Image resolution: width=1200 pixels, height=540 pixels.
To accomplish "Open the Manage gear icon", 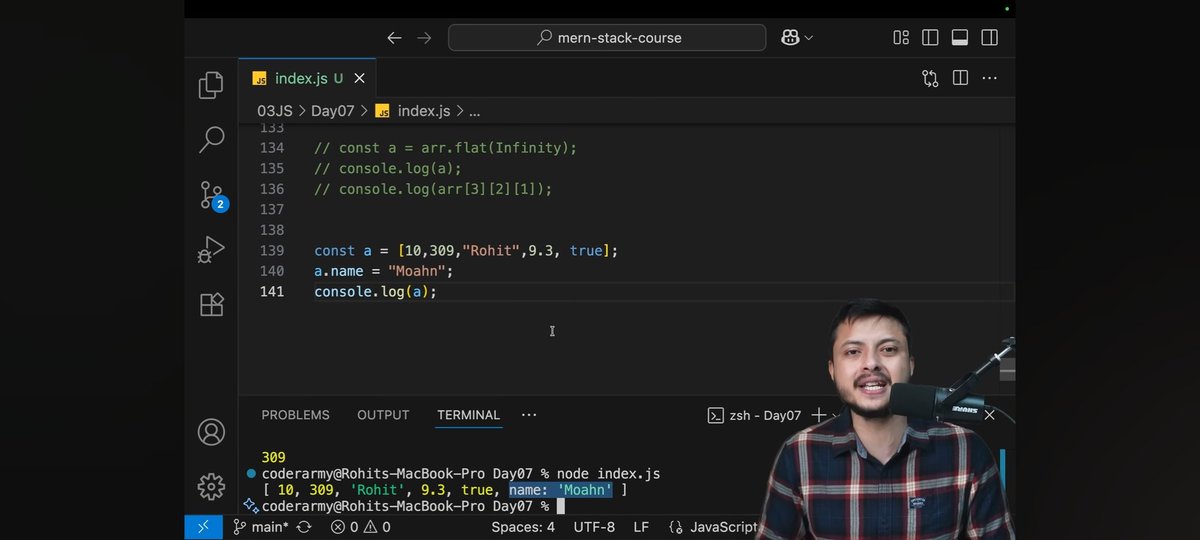I will pyautogui.click(x=211, y=486).
